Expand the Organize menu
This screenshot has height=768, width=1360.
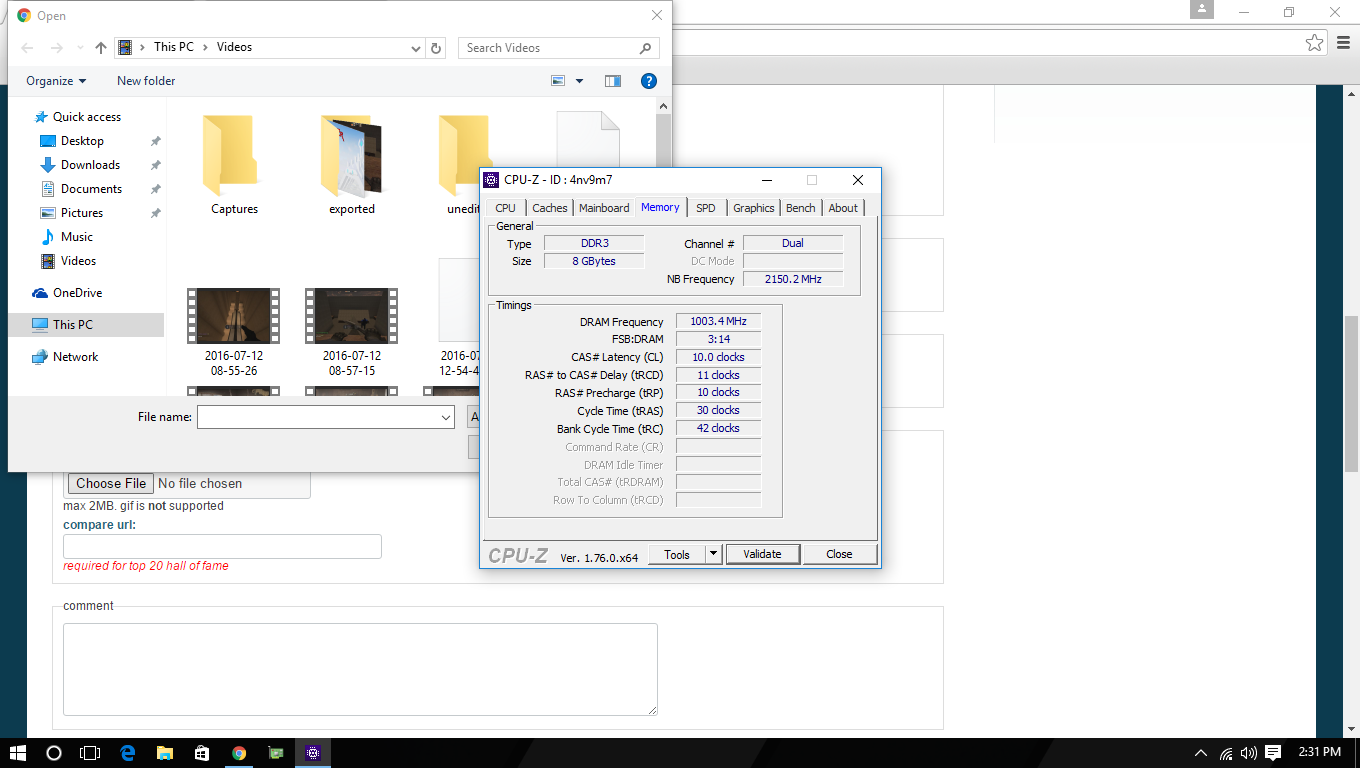pos(56,81)
